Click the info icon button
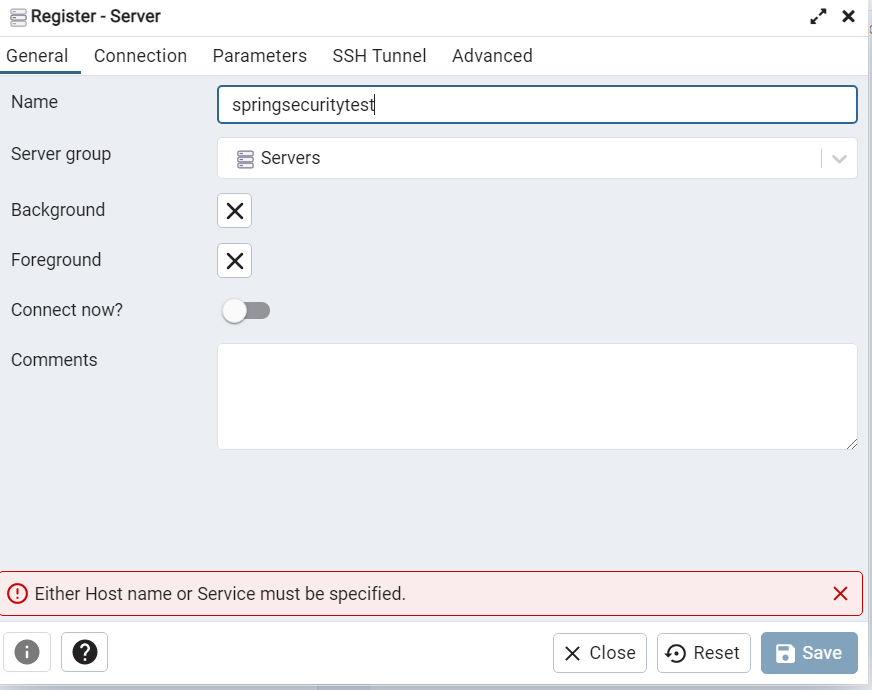The height and width of the screenshot is (690, 872). 27,653
